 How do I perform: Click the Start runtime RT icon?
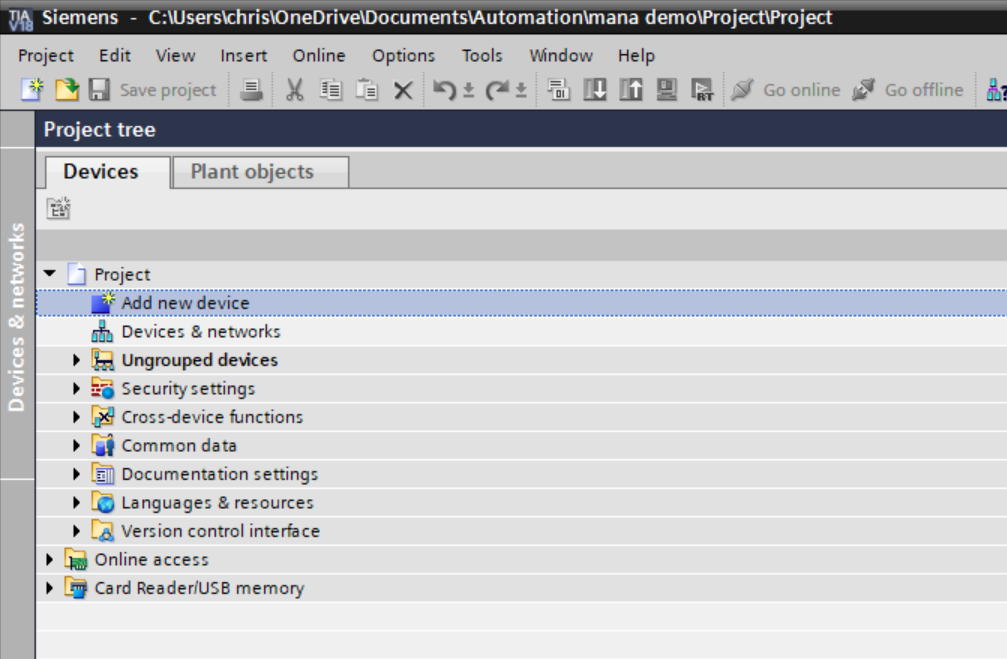pyautogui.click(x=702, y=89)
